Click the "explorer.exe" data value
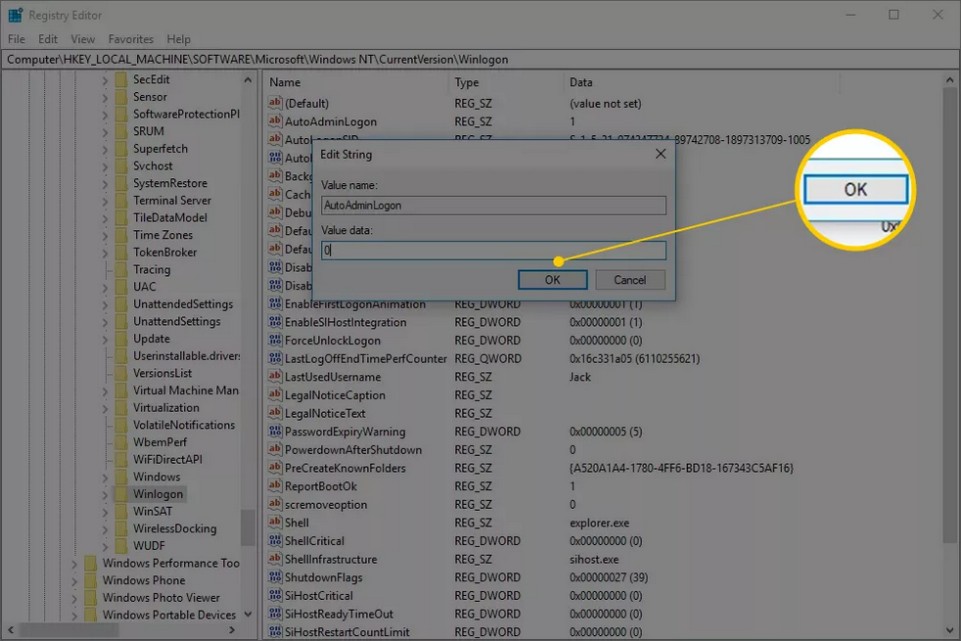 coord(599,523)
